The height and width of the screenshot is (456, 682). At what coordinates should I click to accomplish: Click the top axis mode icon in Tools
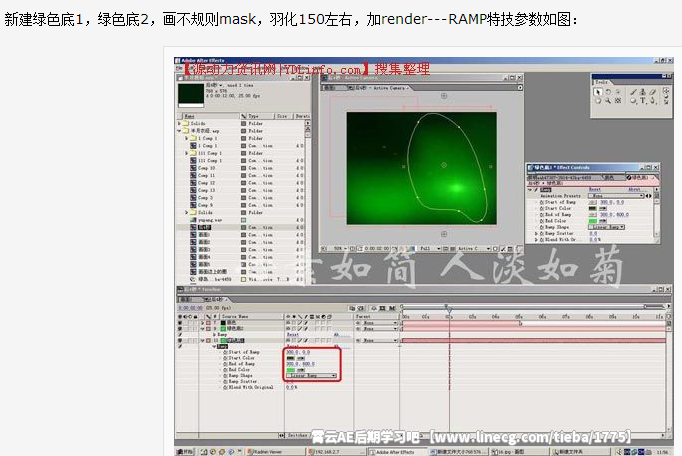pos(666,91)
